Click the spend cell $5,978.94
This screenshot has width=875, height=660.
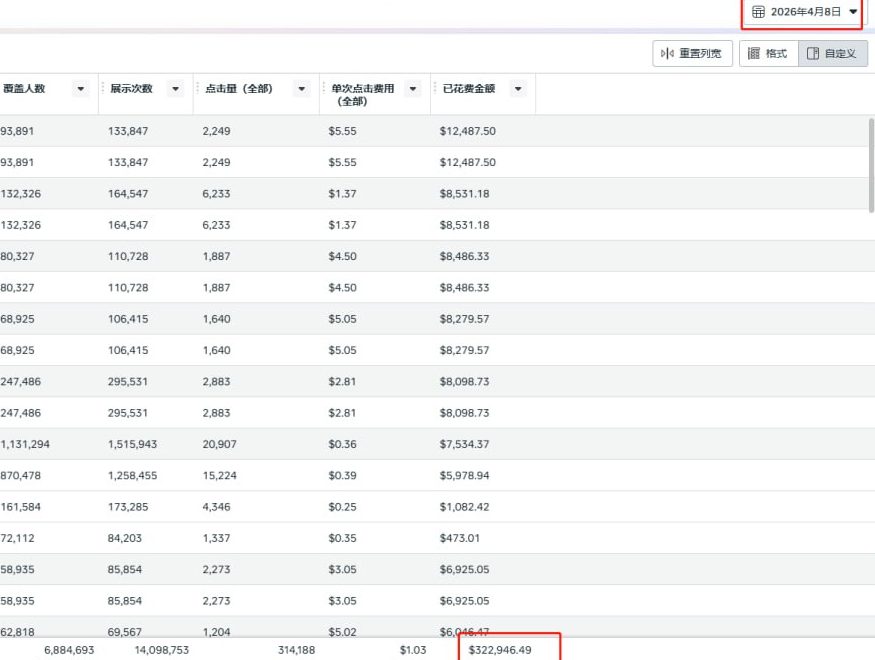464,475
